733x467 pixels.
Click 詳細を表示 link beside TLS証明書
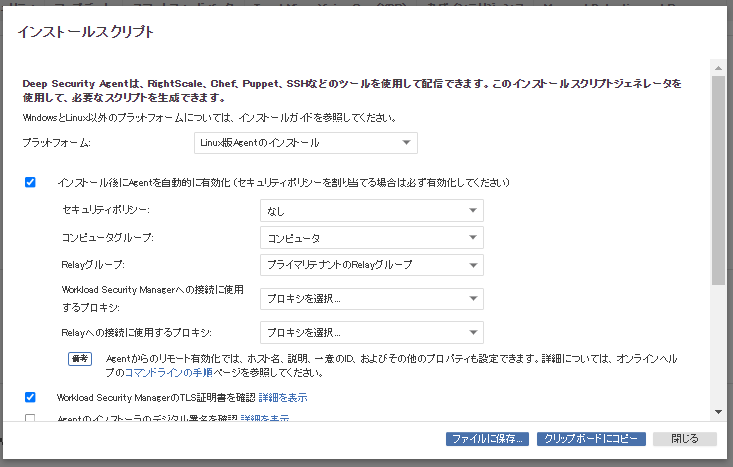click(283, 397)
